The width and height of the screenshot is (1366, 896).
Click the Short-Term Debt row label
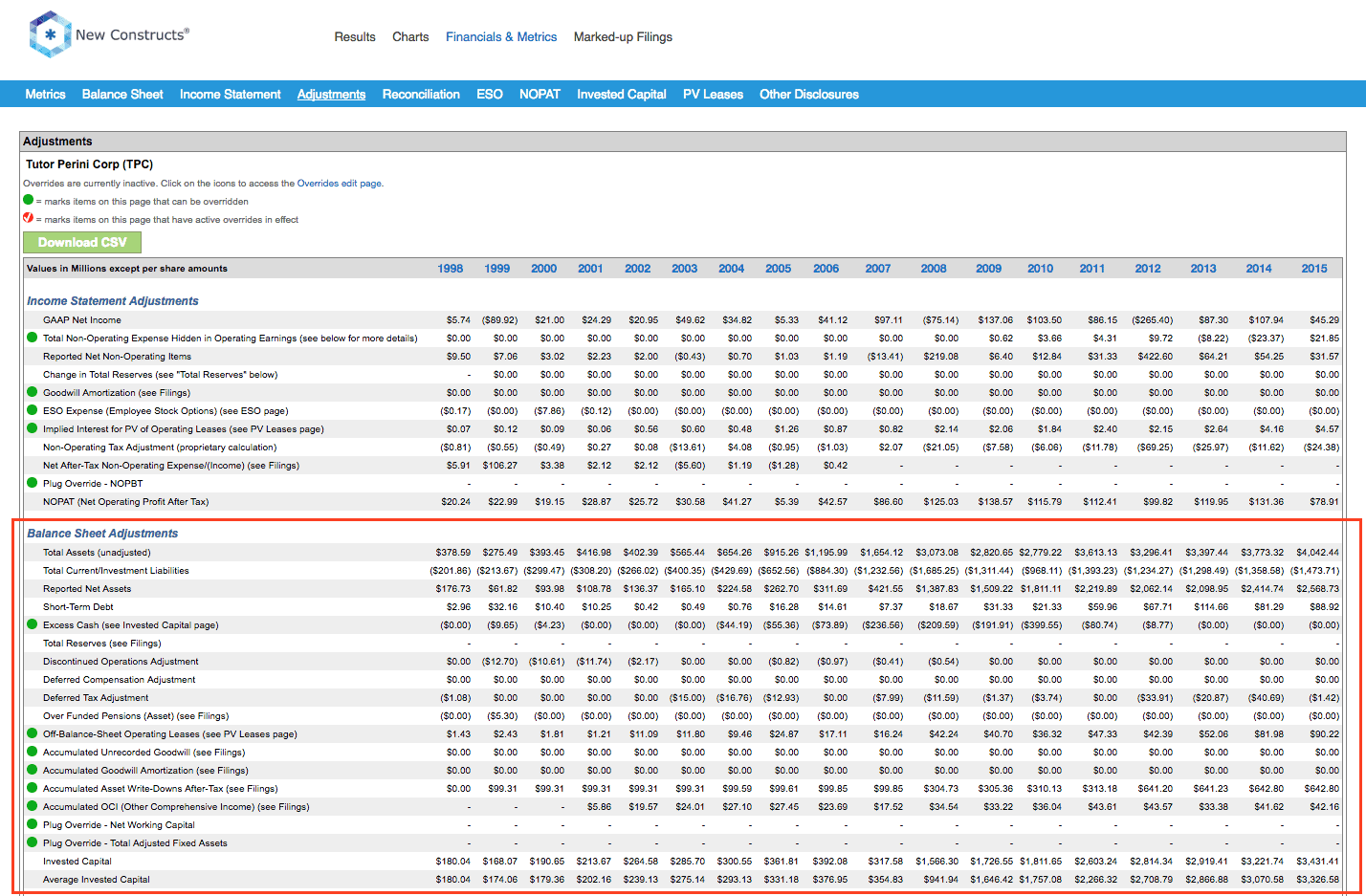coord(78,607)
